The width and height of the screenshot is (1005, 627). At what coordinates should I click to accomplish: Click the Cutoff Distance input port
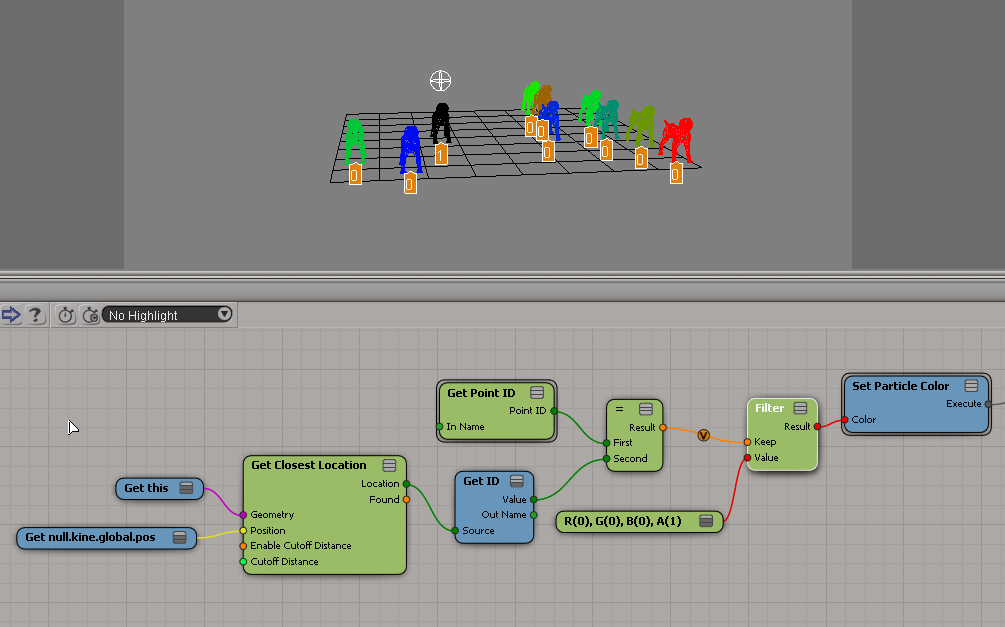tap(243, 562)
